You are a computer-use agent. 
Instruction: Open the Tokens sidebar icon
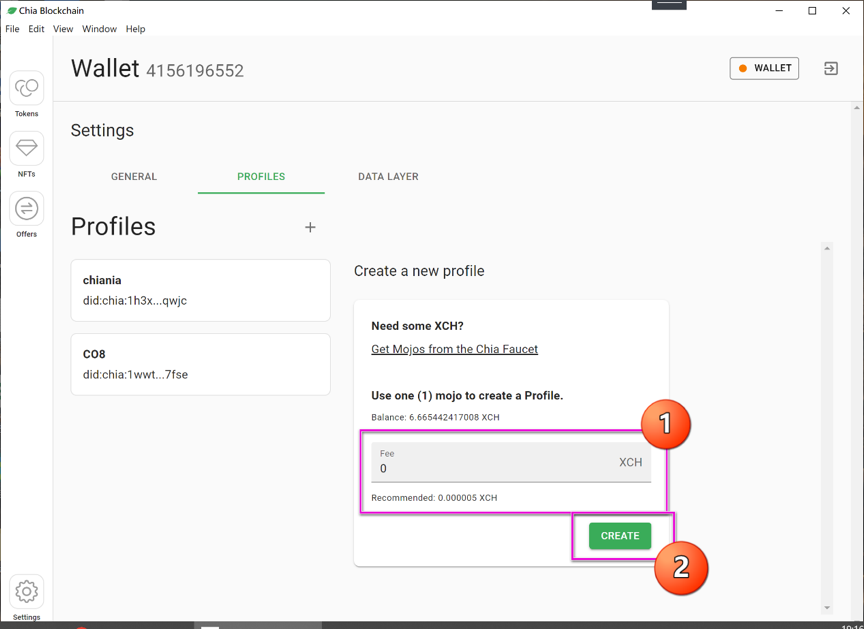(x=26, y=88)
